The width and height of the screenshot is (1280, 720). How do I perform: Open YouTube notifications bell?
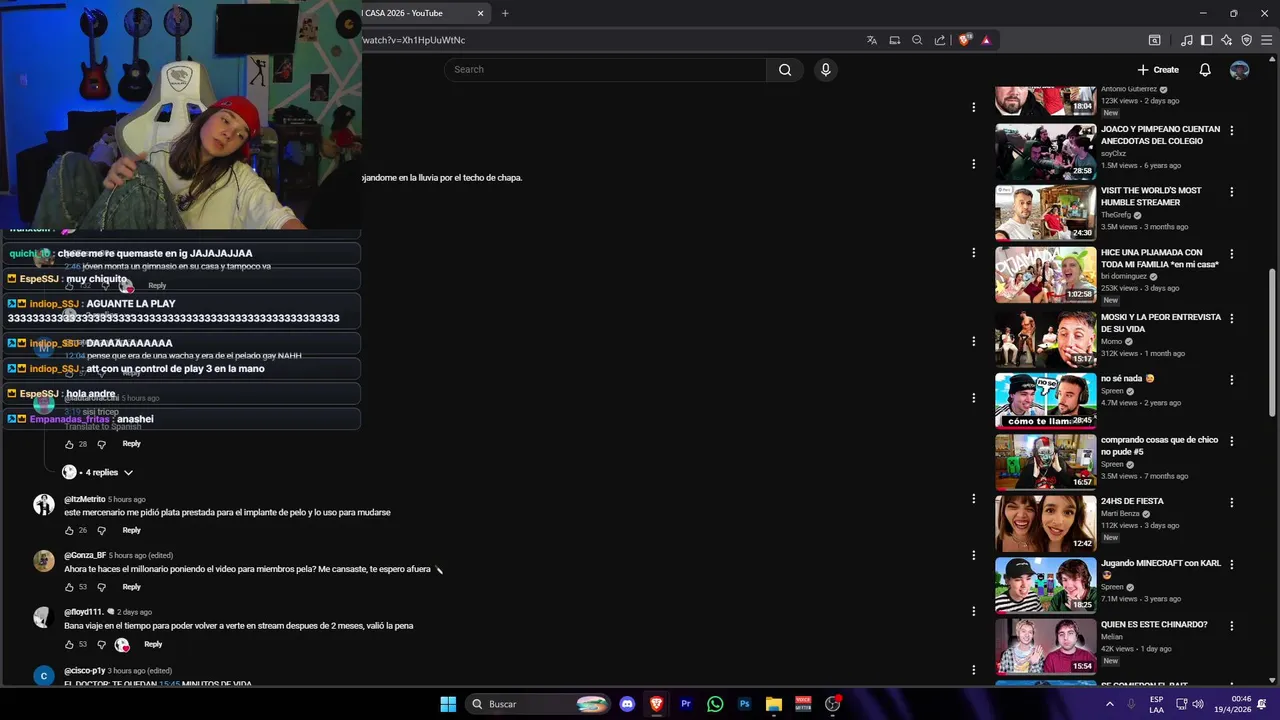(x=1205, y=70)
